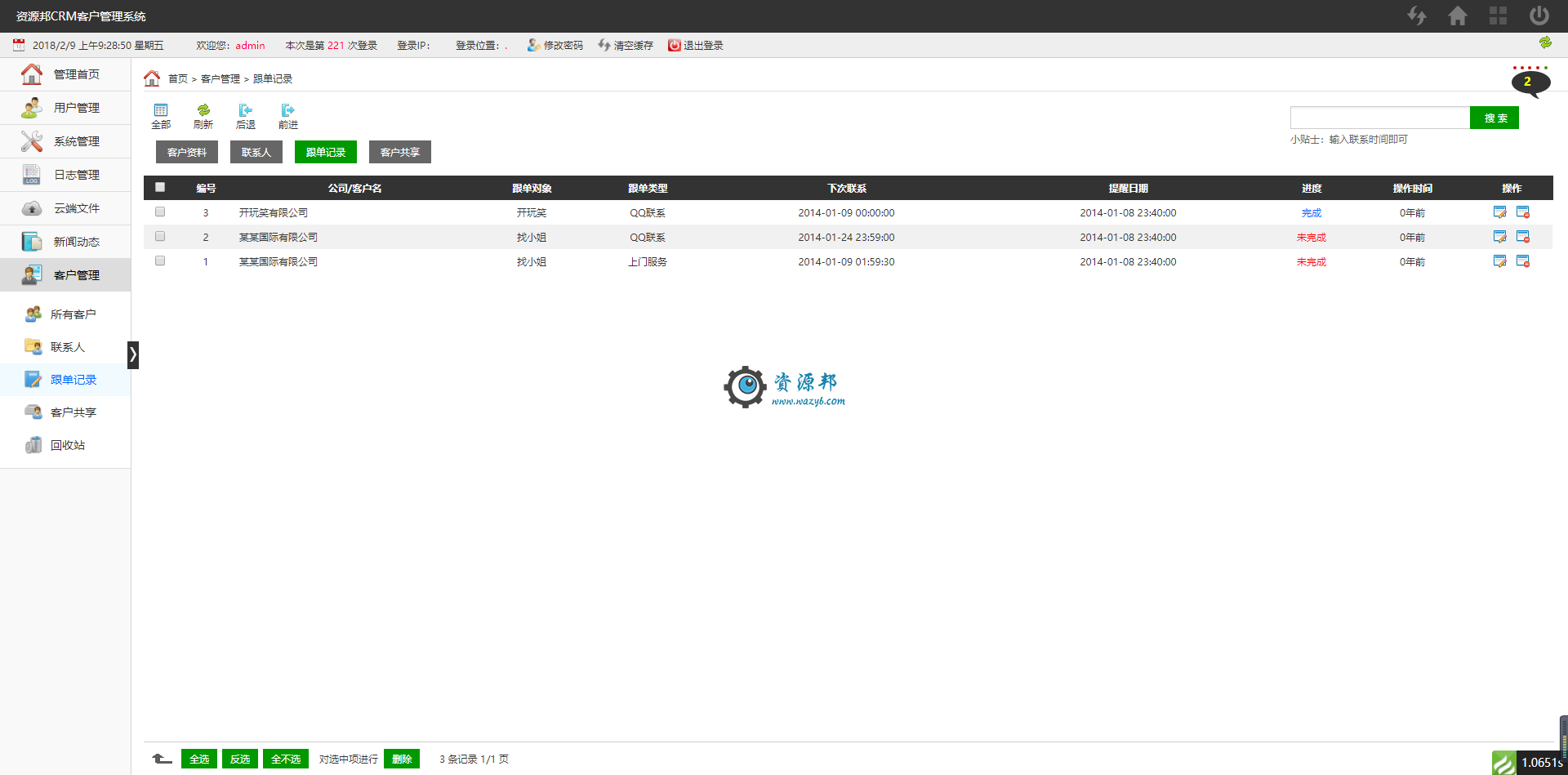Image resolution: width=1568 pixels, height=775 pixels.
Task: Delete the record for row number 1
Action: tap(1522, 261)
